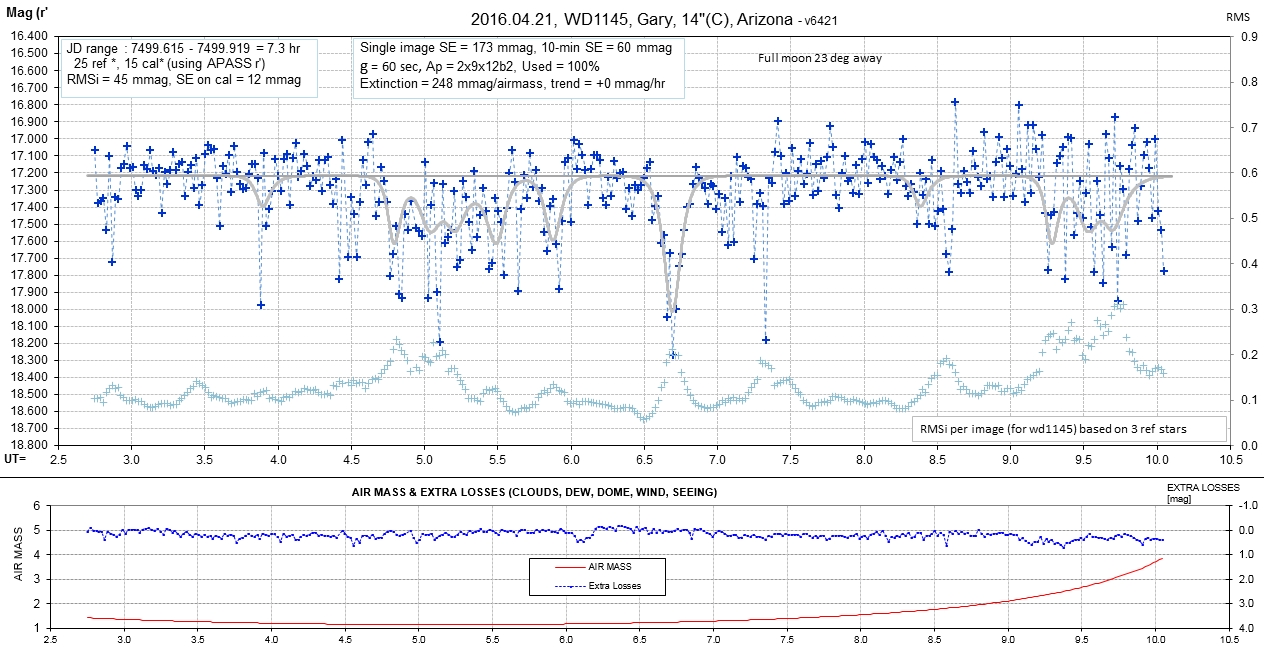This screenshot has width=1264, height=651.
Task: Click the 8.0 tick on the lower chart's time axis
Action: click(x=861, y=639)
